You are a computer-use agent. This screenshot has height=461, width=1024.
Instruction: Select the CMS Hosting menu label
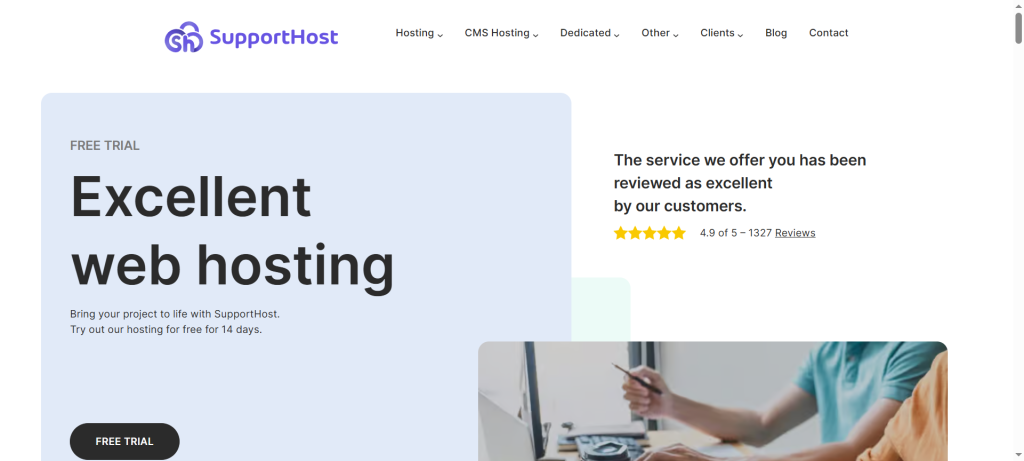[497, 33]
